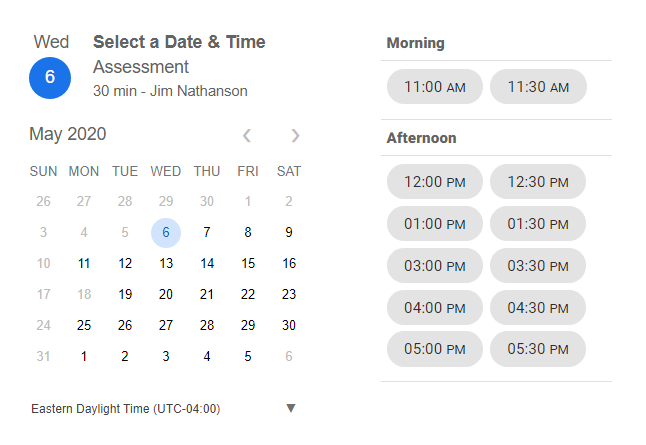
Task: Open the timezone dropdown arrow
Action: pyautogui.click(x=291, y=408)
